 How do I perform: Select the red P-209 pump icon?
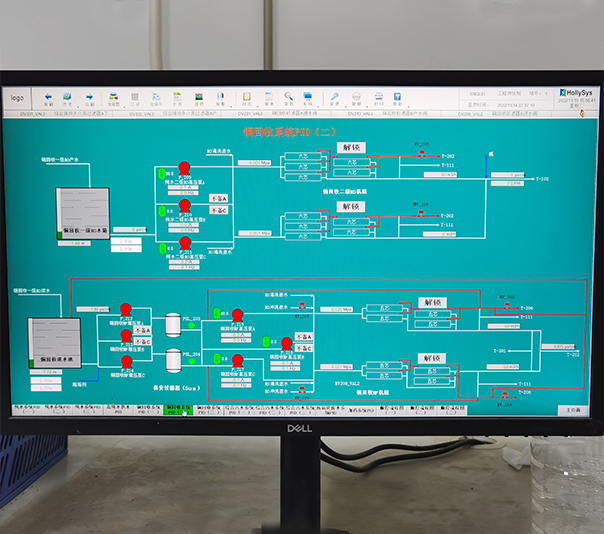coord(185,168)
